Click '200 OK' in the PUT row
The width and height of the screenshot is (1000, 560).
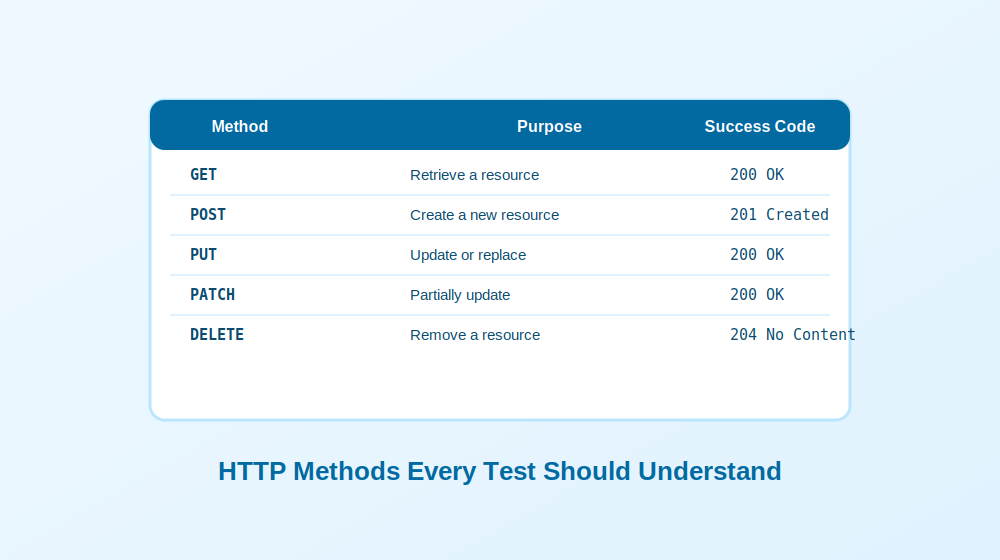point(757,255)
